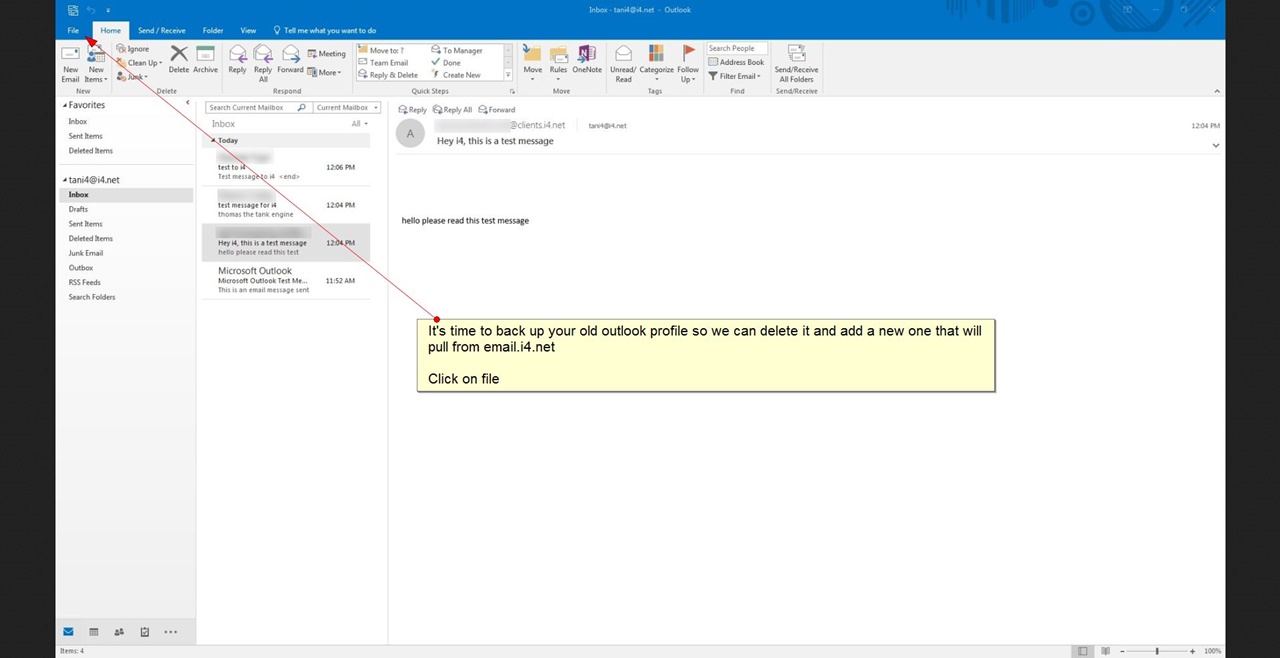The image size is (1280, 658).
Task: Minimize the folder pane
Action: pos(188,103)
